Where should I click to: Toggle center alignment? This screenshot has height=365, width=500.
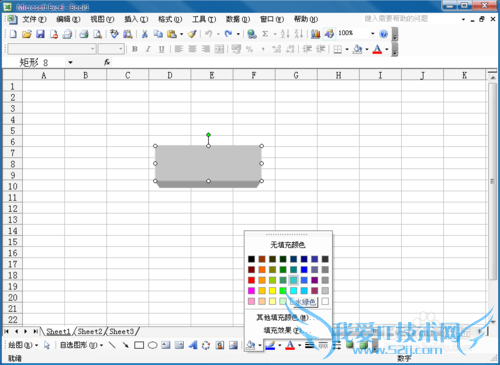192,49
